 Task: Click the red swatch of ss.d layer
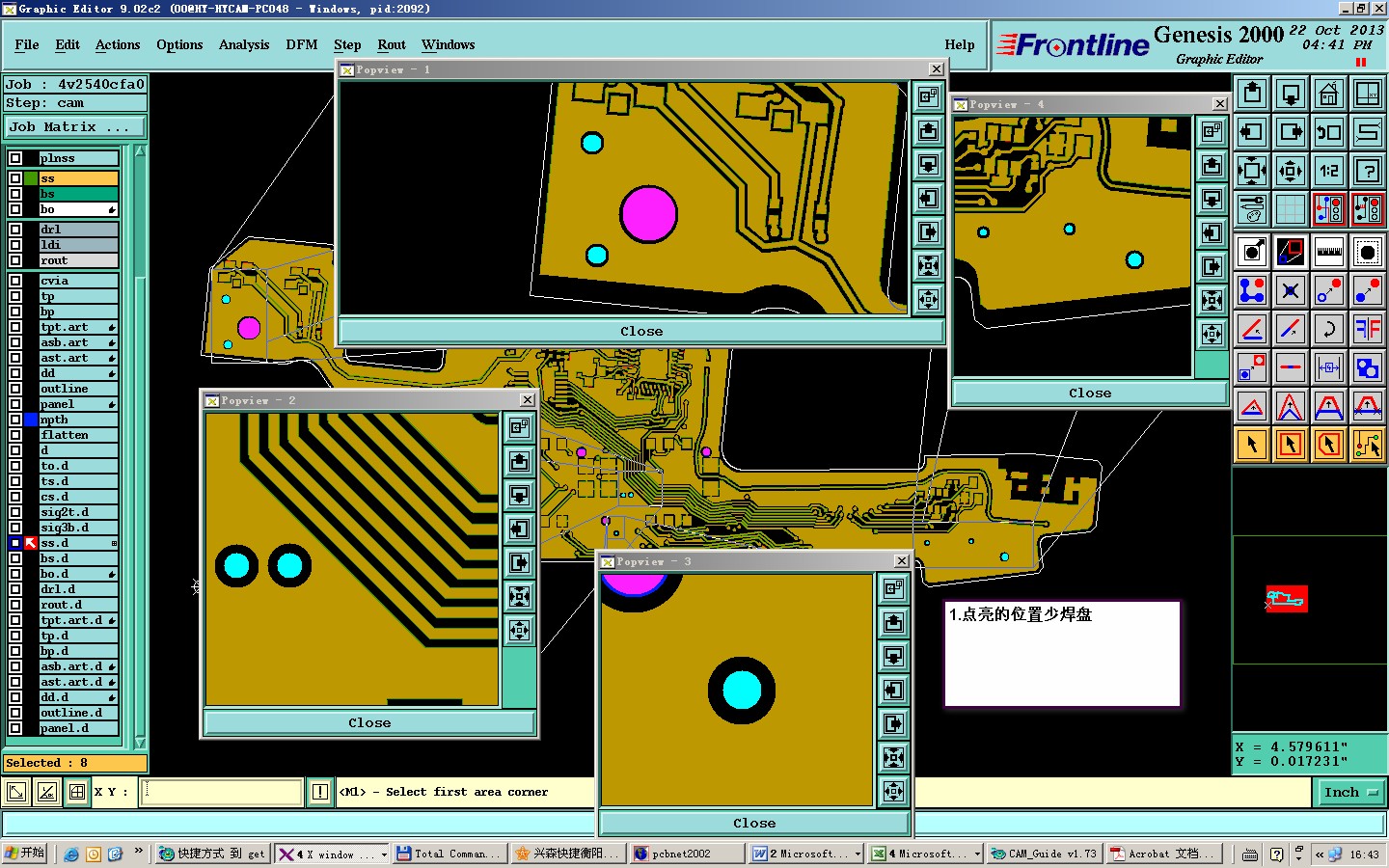coord(31,543)
